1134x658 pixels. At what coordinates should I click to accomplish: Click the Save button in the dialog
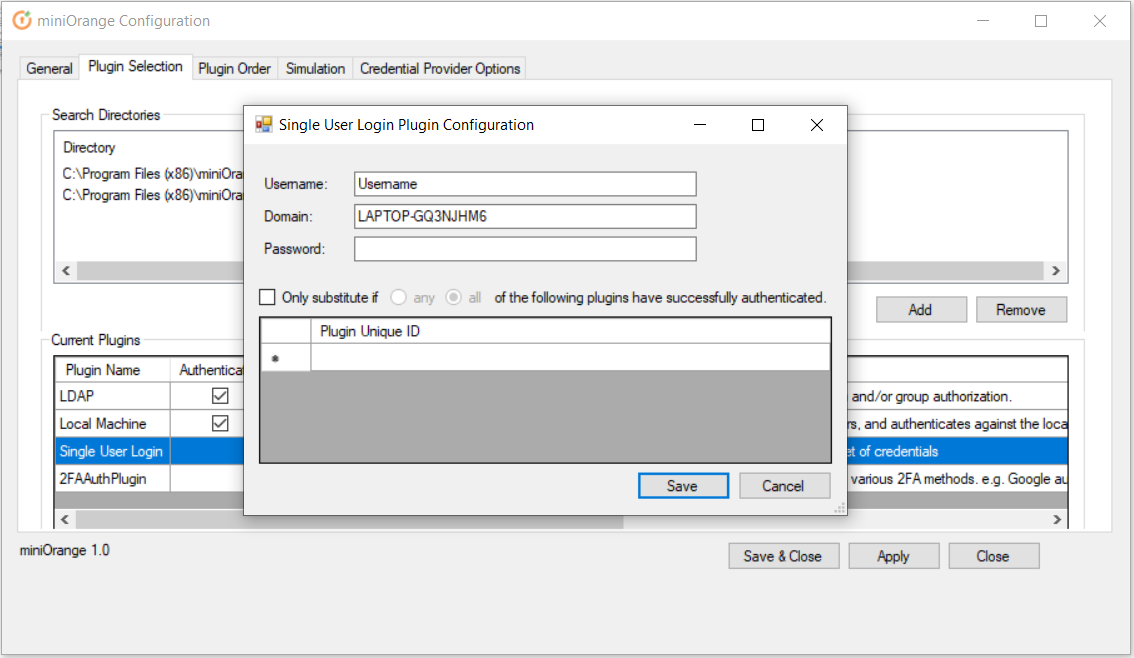coord(683,486)
